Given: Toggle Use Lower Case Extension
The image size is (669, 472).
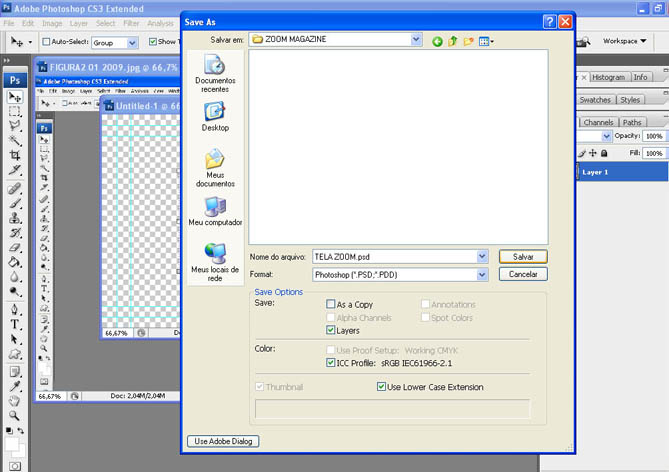Looking at the screenshot, I should (x=382, y=387).
